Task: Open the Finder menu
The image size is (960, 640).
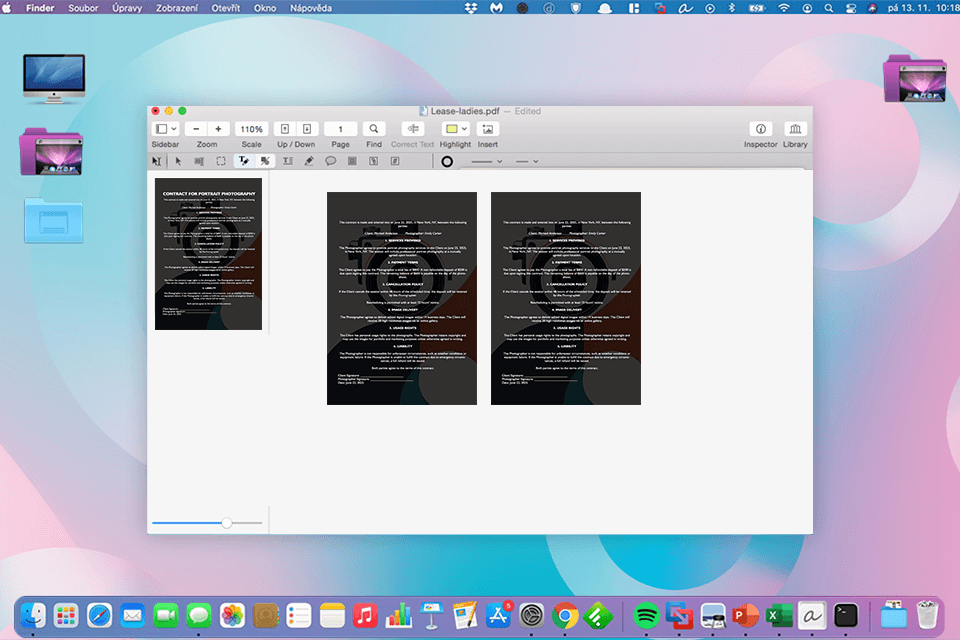Action: click(40, 8)
